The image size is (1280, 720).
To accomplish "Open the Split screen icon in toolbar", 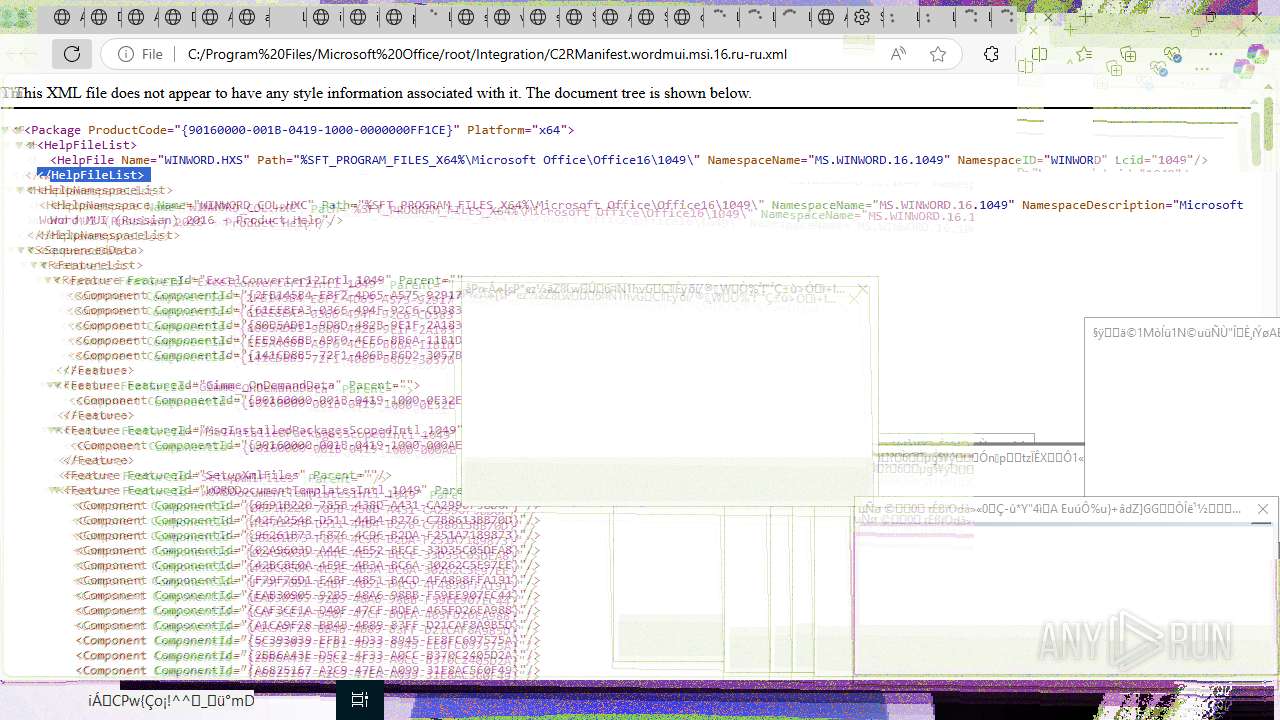I will [x=1039, y=54].
